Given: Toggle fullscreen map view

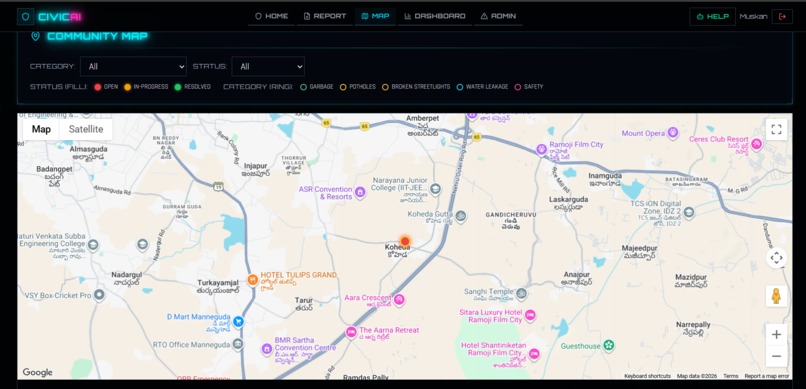Looking at the screenshot, I should (x=776, y=129).
